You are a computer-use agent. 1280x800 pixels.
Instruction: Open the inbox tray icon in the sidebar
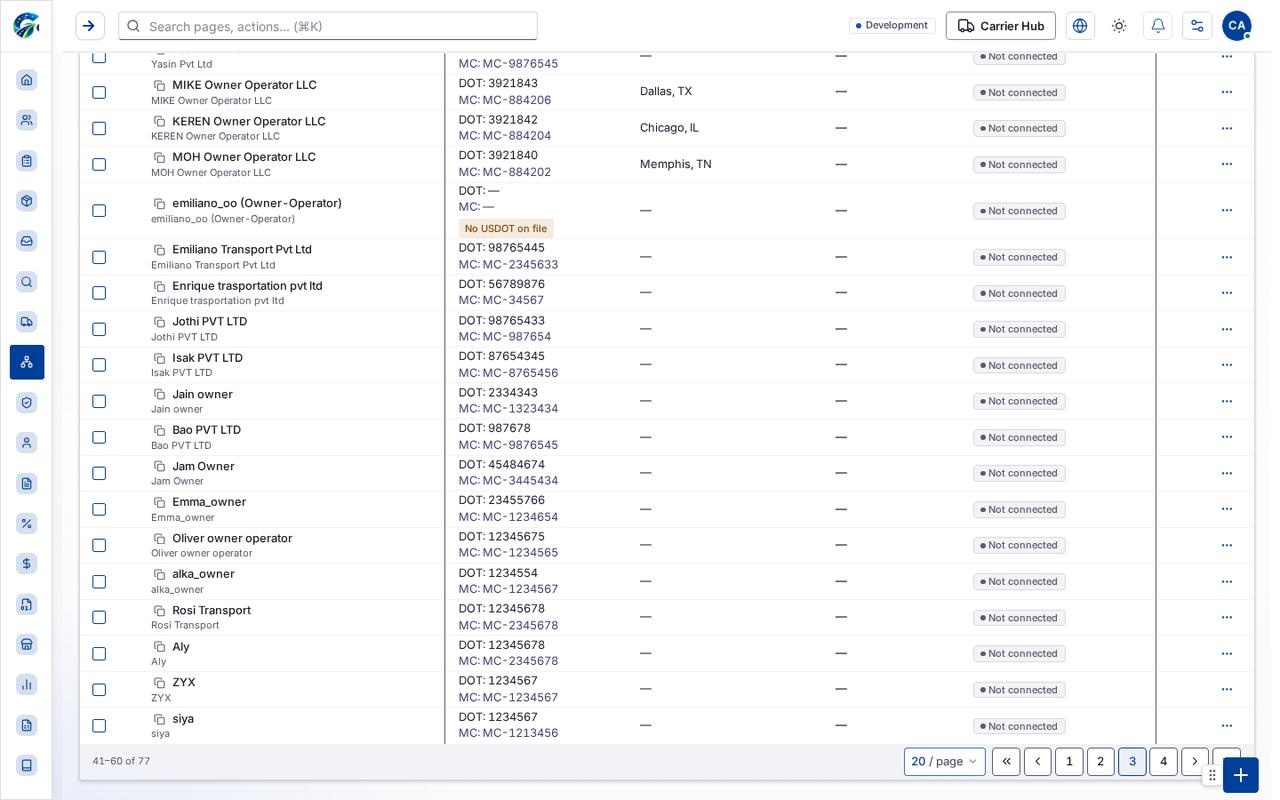(27, 241)
